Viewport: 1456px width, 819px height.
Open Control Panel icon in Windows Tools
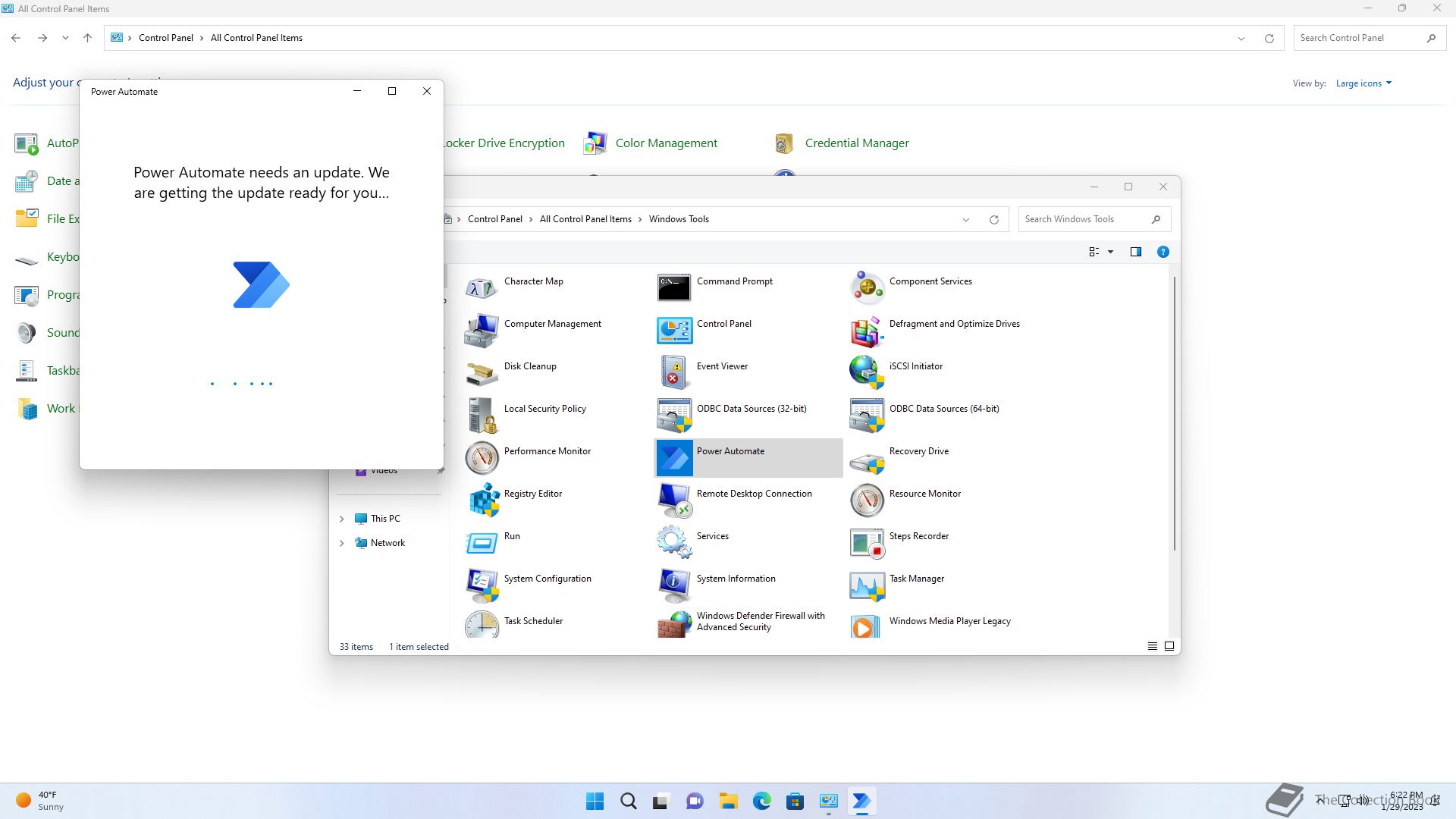pyautogui.click(x=674, y=331)
